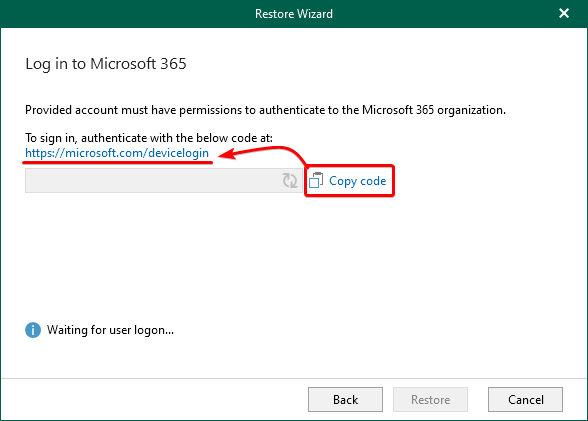Click the Restore Wizard title bar
588x421 pixels.
[294, 14]
